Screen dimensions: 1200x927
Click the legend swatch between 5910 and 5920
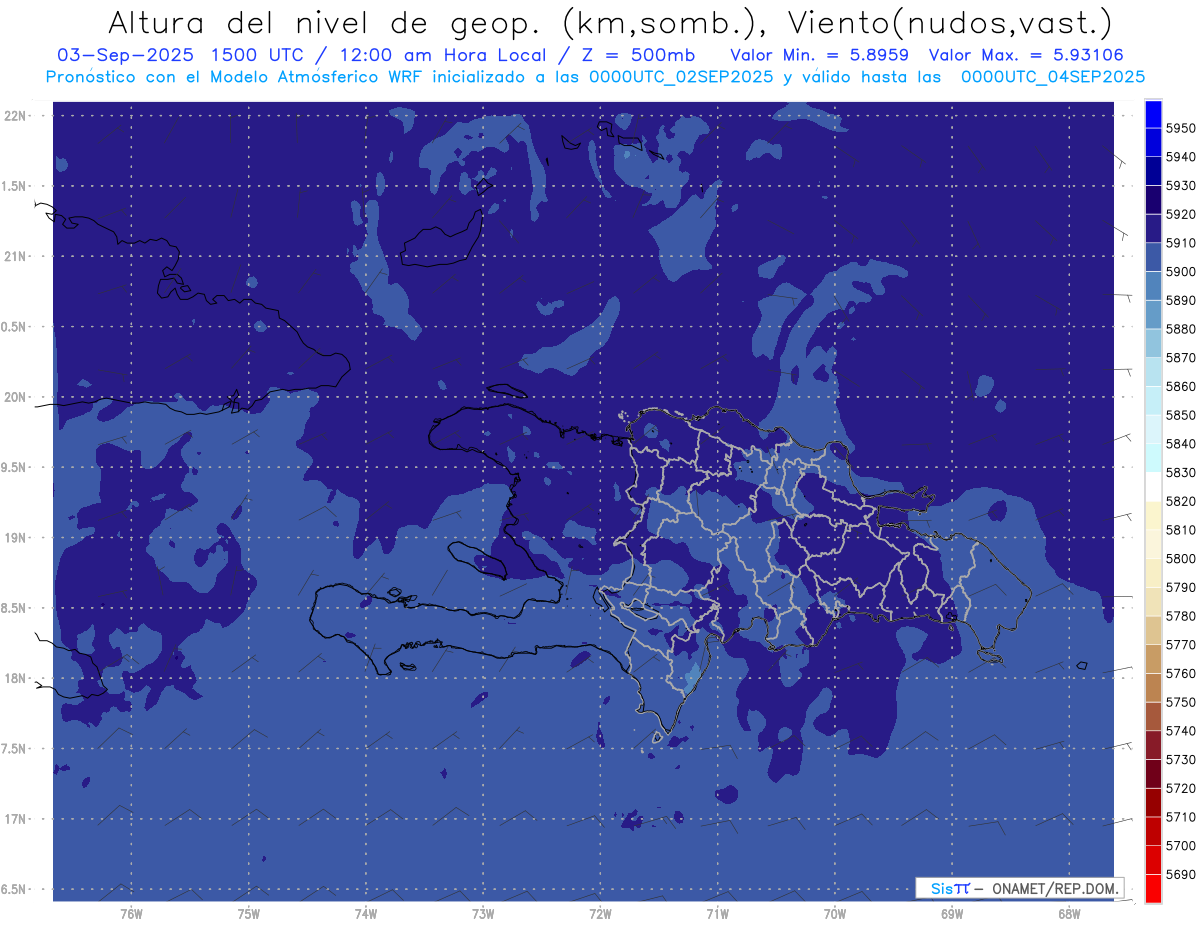pyautogui.click(x=1153, y=227)
